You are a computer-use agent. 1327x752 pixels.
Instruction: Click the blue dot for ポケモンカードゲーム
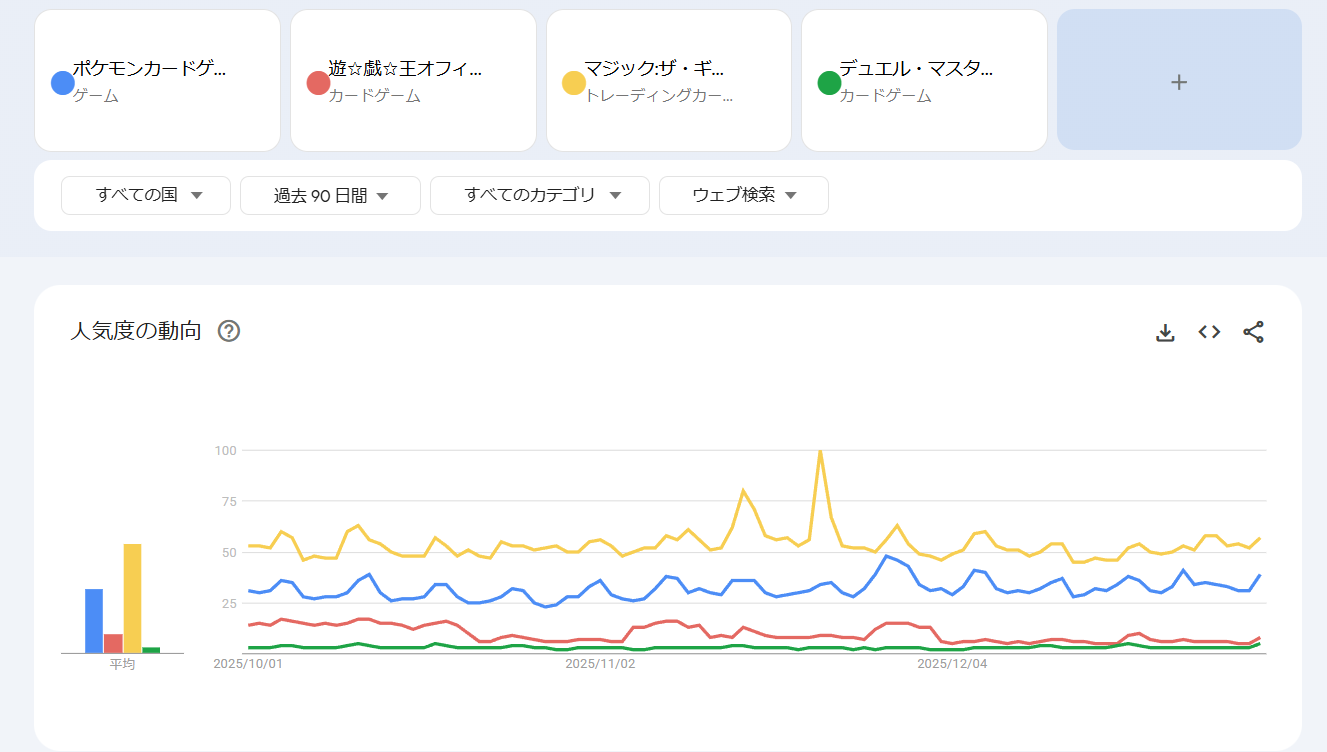point(62,83)
